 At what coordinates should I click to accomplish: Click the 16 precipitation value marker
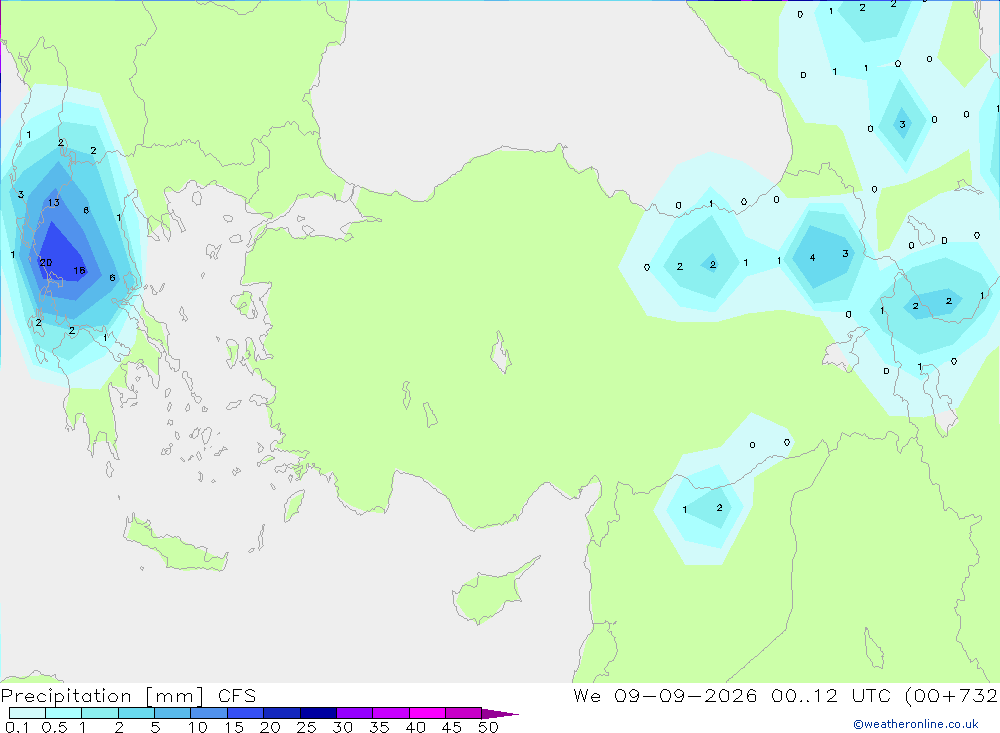click(x=79, y=270)
